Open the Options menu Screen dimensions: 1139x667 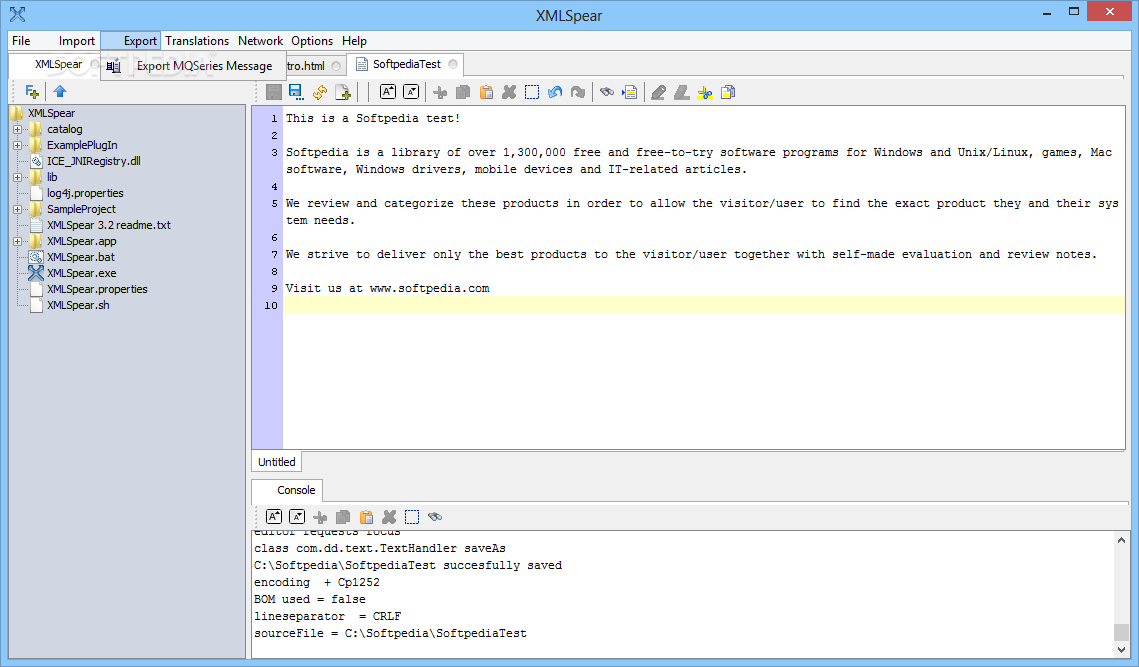point(312,41)
